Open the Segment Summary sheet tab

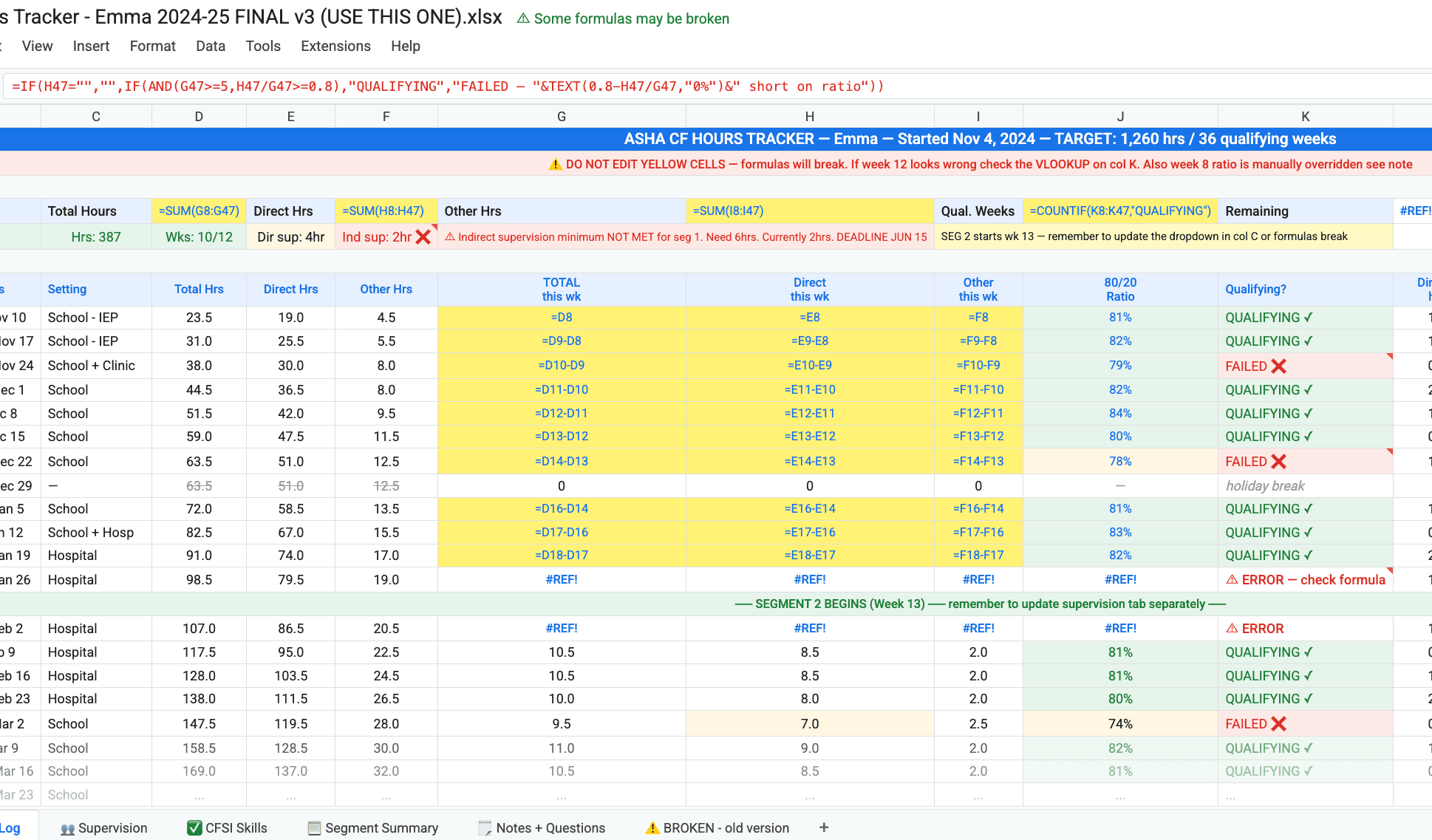click(373, 828)
